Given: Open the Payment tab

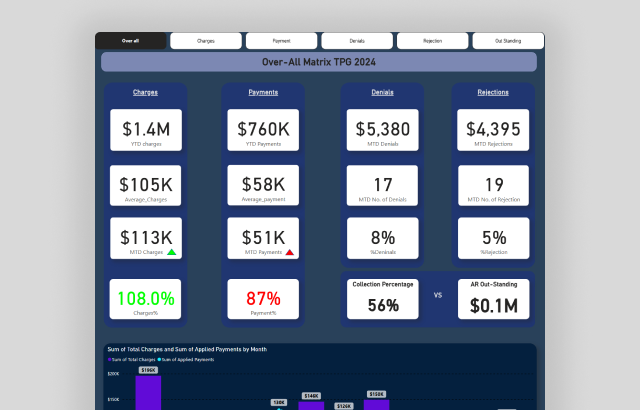Looking at the screenshot, I should pyautogui.click(x=282, y=41).
